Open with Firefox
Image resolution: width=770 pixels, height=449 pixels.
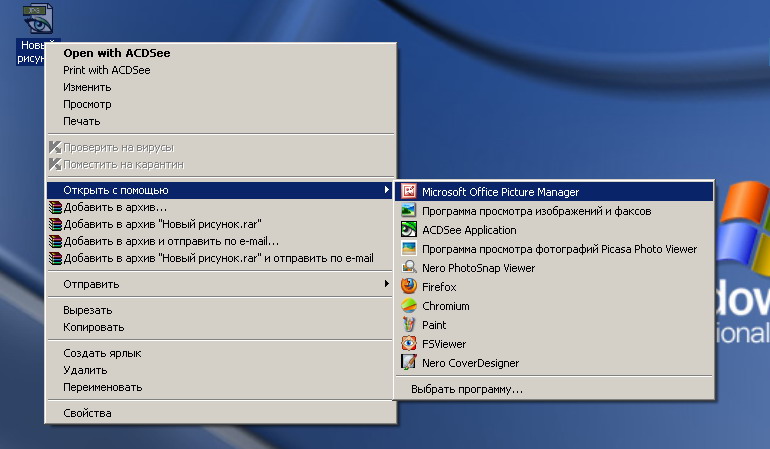tap(554, 287)
